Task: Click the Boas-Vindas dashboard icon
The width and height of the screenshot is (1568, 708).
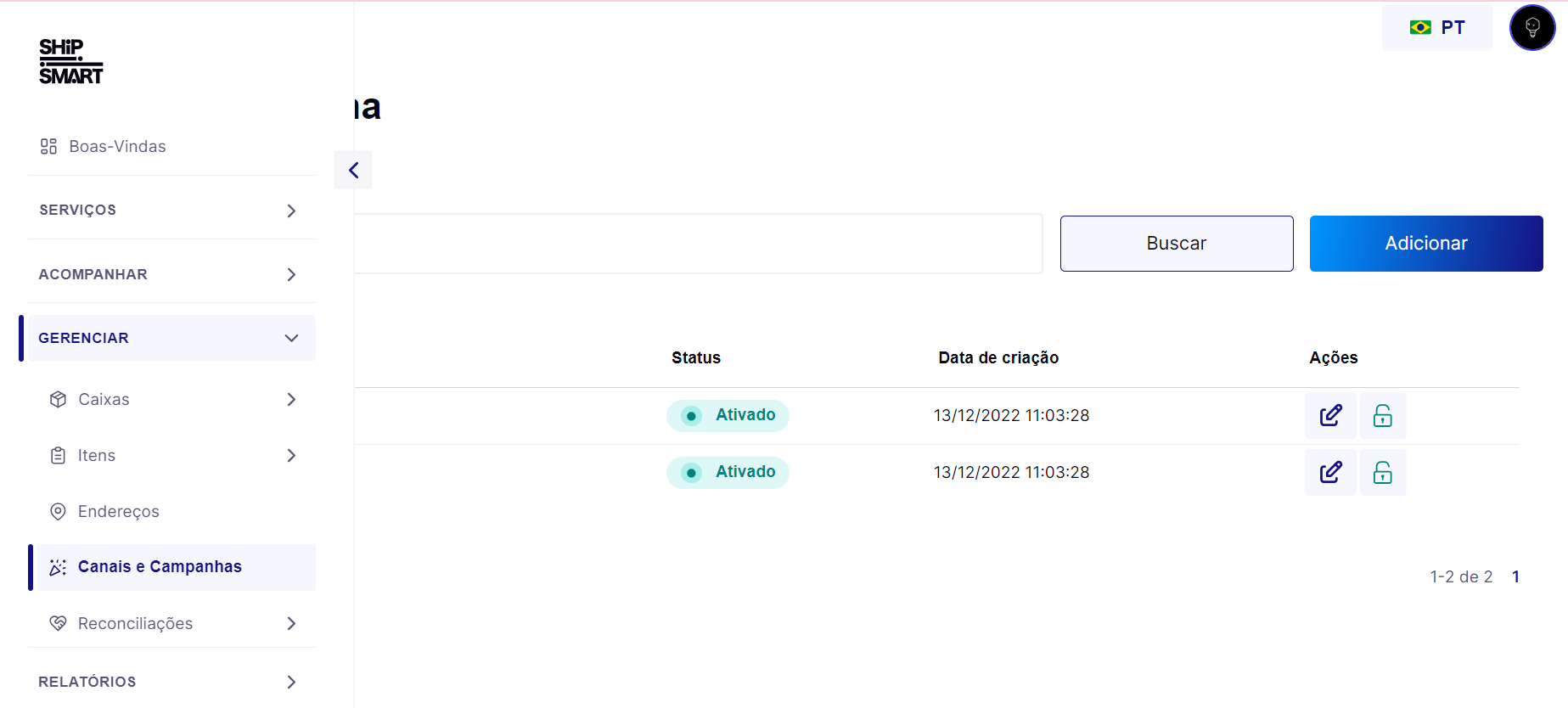Action: click(48, 146)
